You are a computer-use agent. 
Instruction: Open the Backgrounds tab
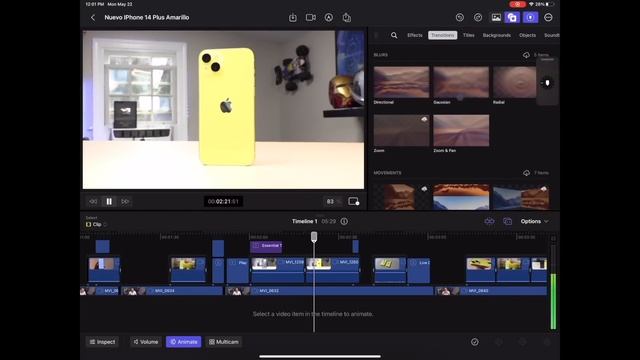[x=496, y=36]
